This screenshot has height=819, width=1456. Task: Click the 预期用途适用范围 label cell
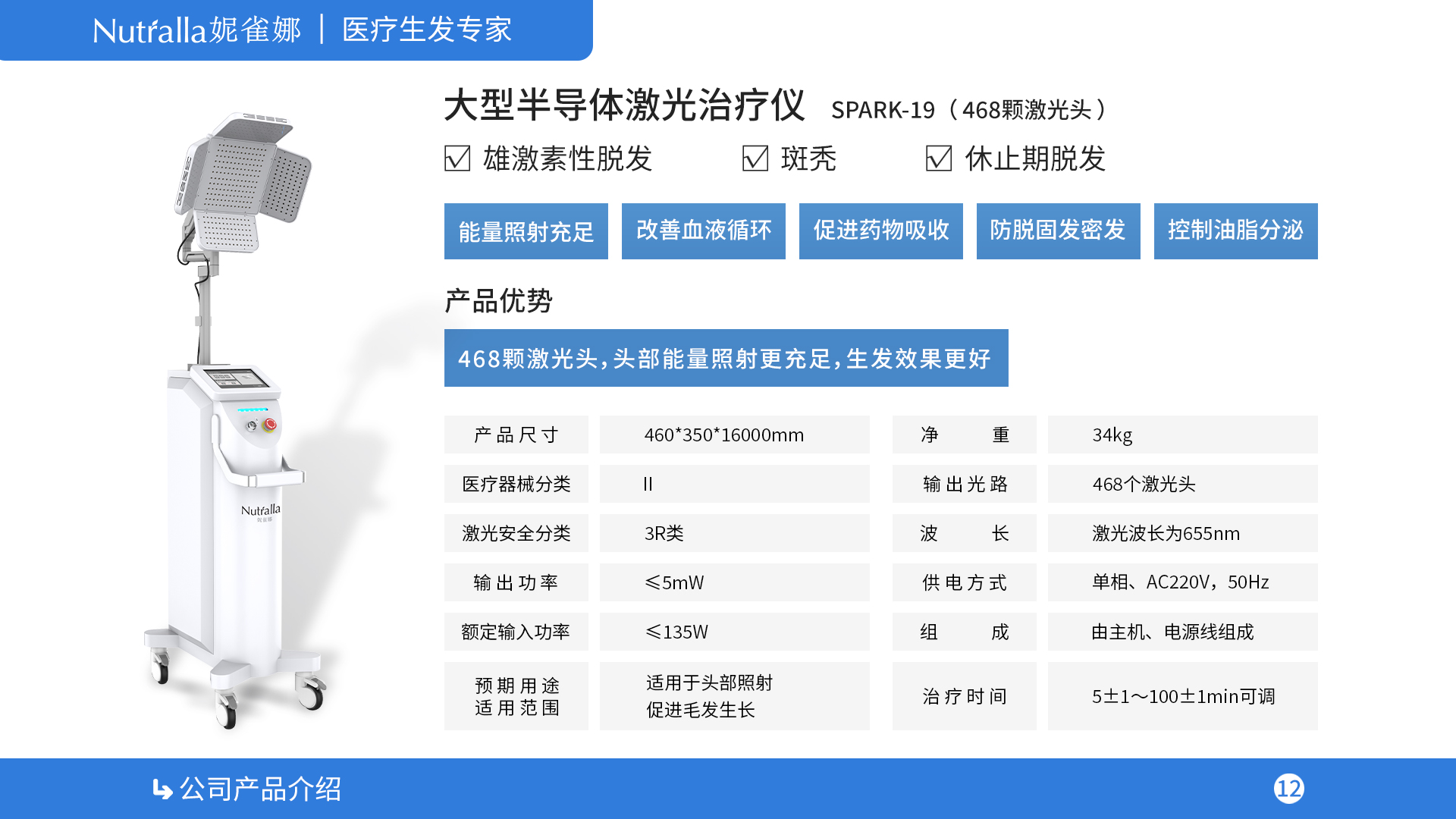coord(516,696)
